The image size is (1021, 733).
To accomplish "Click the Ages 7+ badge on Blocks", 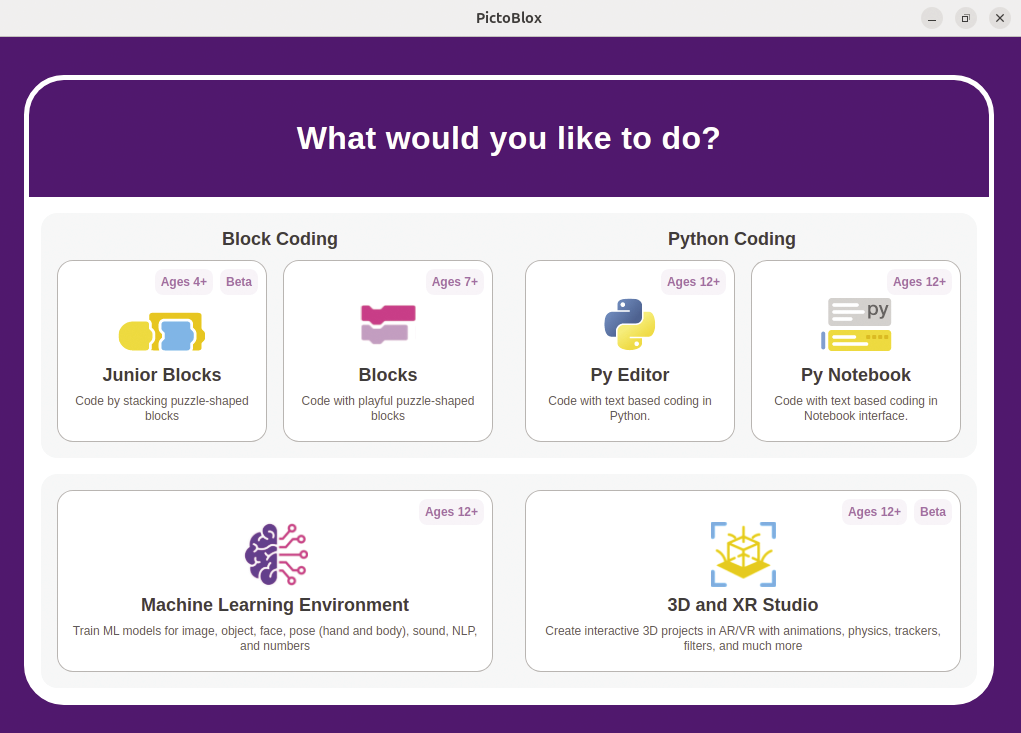I will point(455,282).
